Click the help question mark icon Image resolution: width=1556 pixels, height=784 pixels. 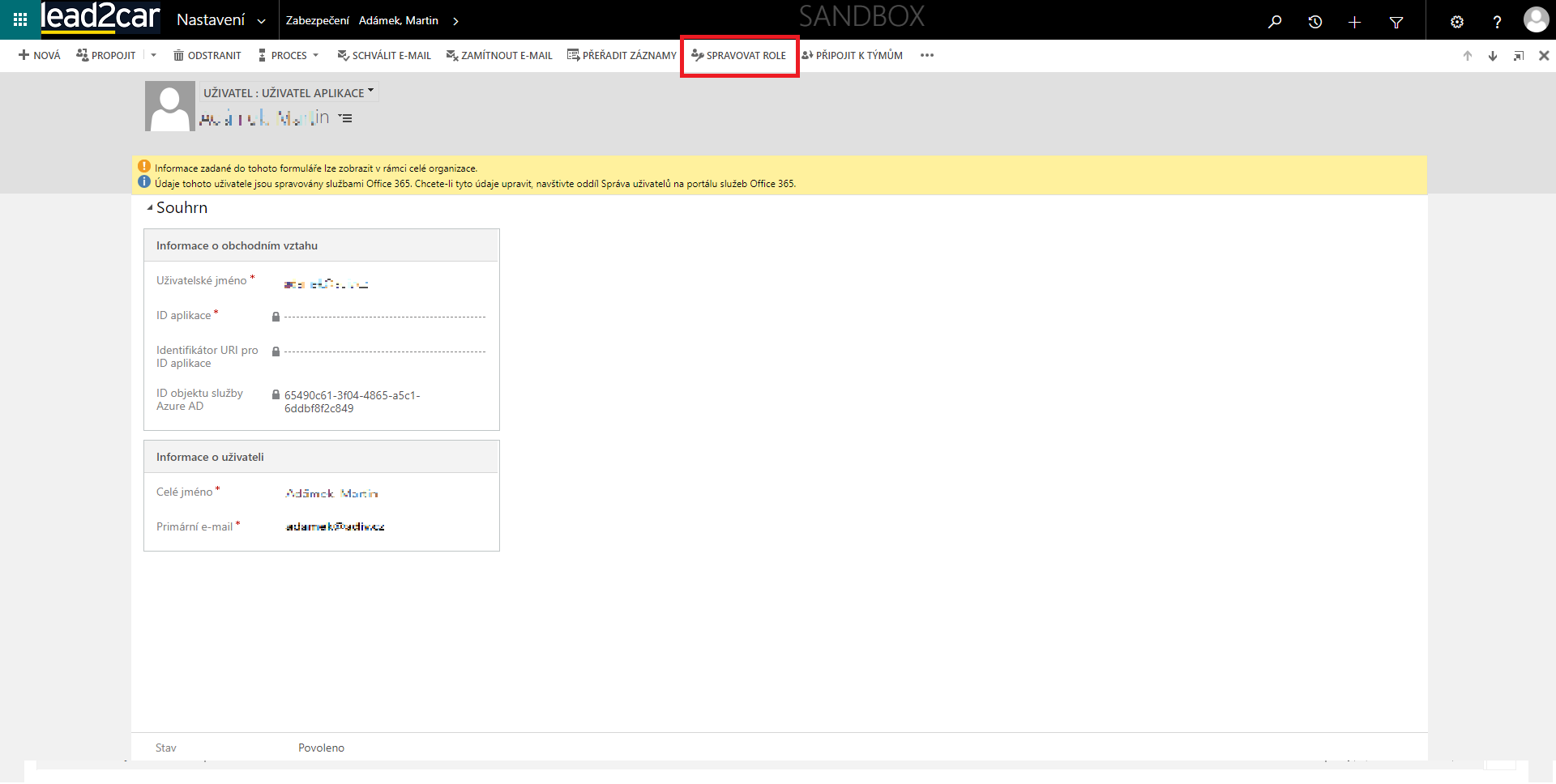click(x=1497, y=22)
